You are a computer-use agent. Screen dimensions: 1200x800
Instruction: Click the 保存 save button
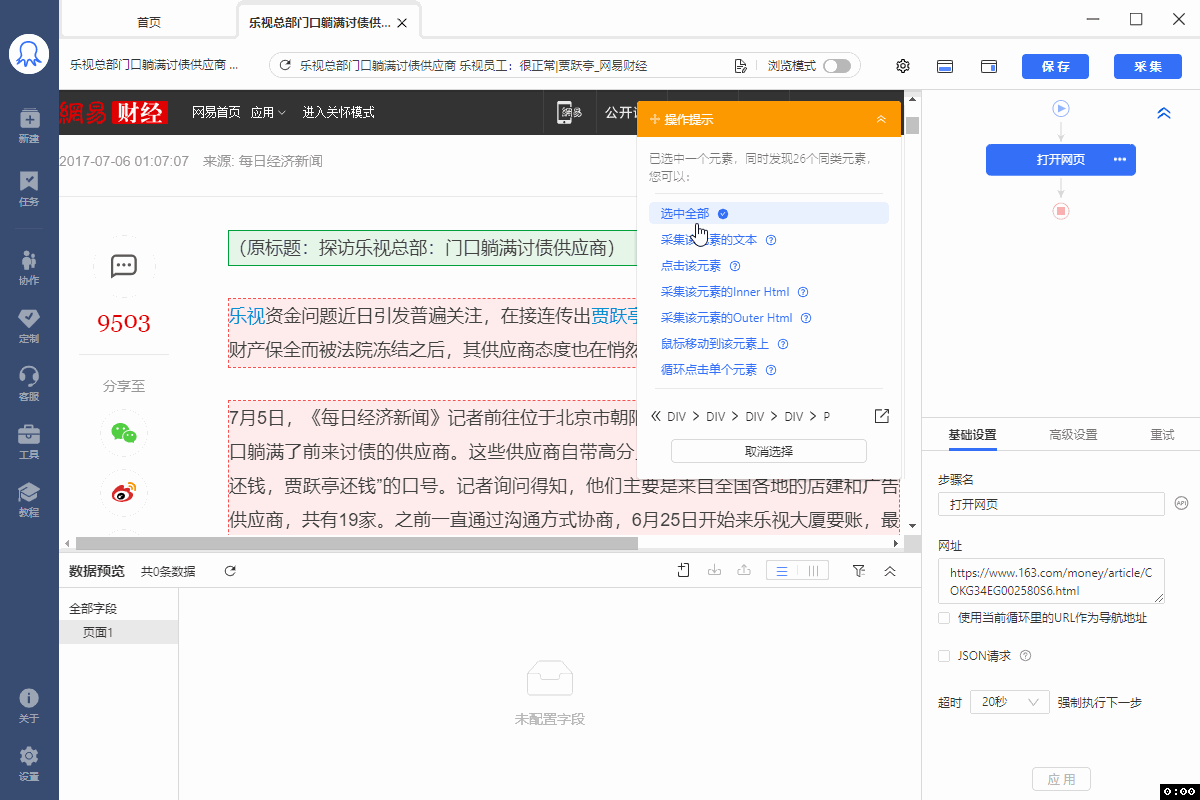click(1055, 66)
